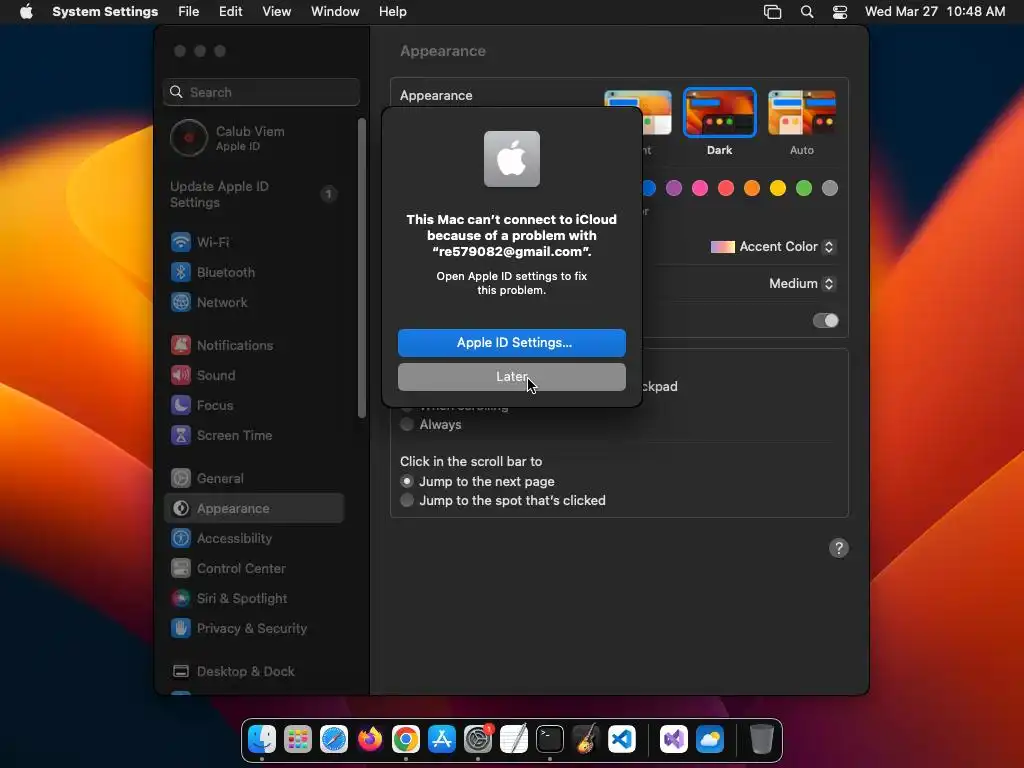
Task: Open the Accent Color highlight dropdown
Action: (773, 247)
